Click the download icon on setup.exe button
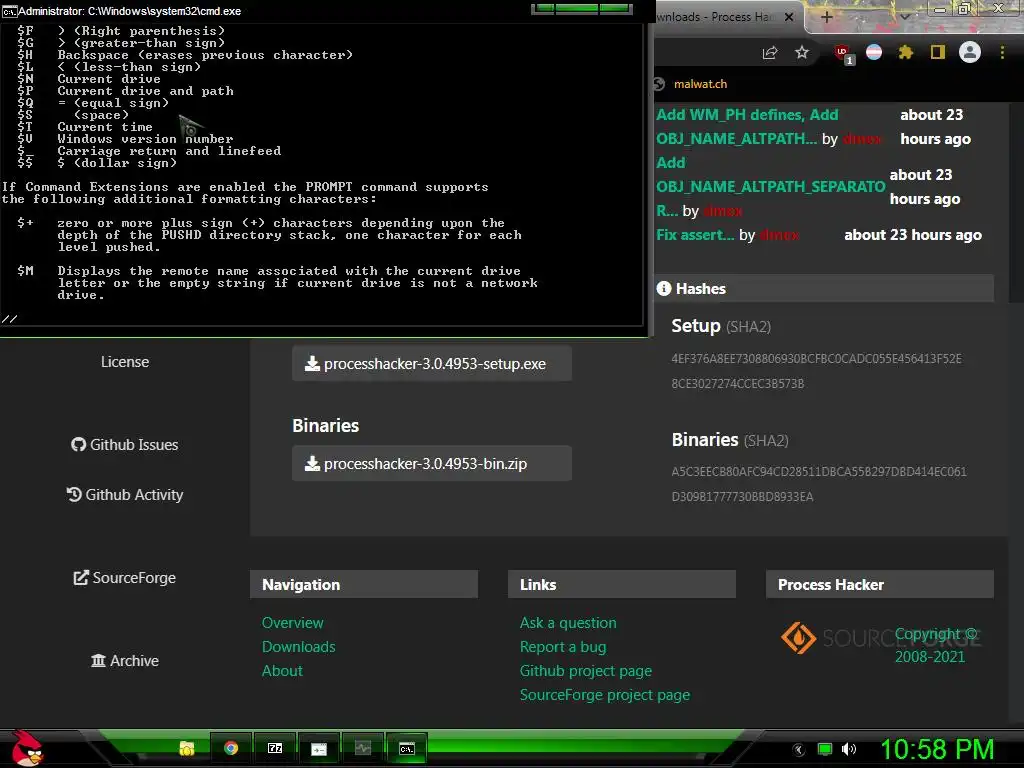Viewport: 1024px width, 768px height. pos(312,364)
